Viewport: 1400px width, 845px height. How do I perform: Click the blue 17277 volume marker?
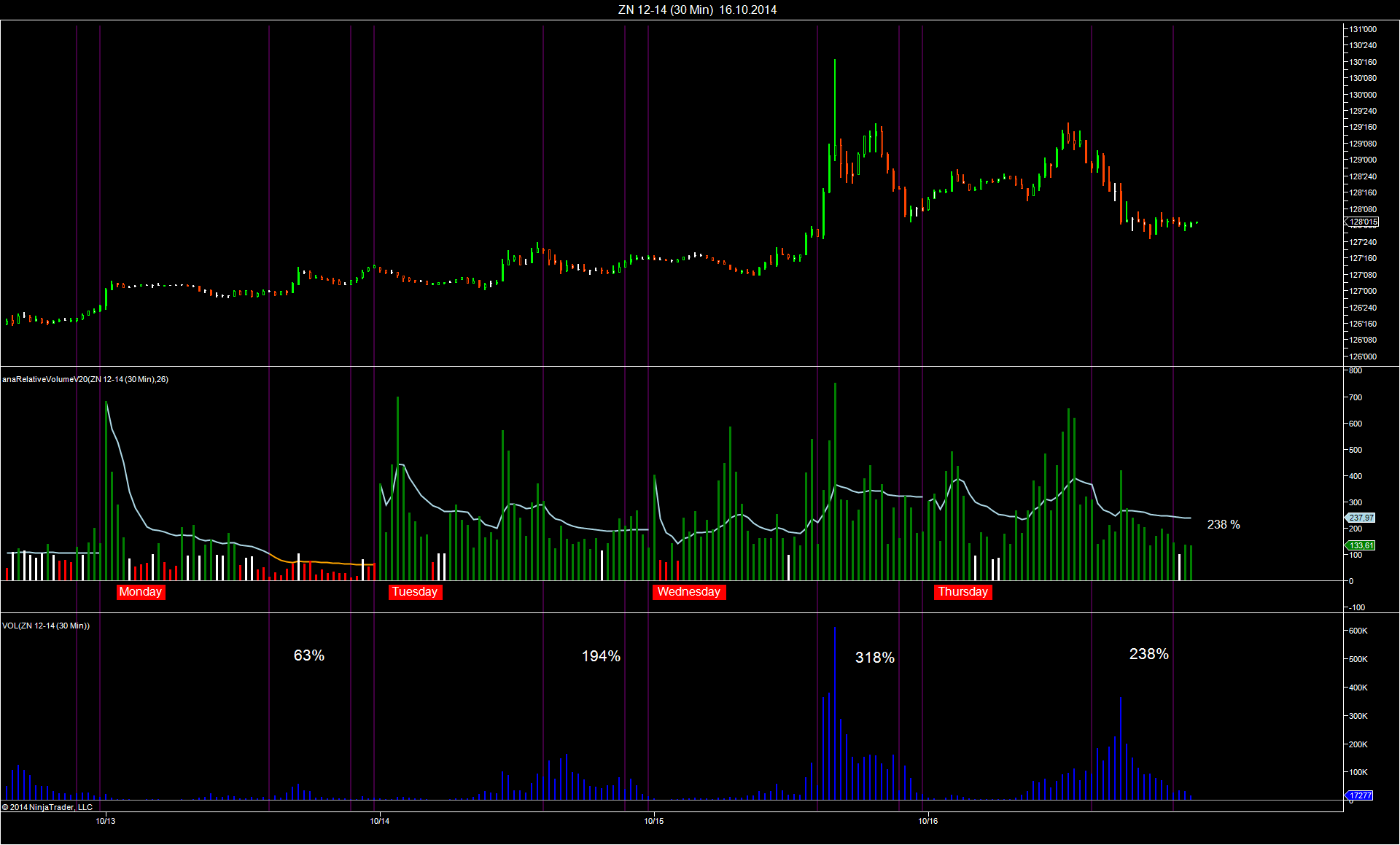[1359, 795]
